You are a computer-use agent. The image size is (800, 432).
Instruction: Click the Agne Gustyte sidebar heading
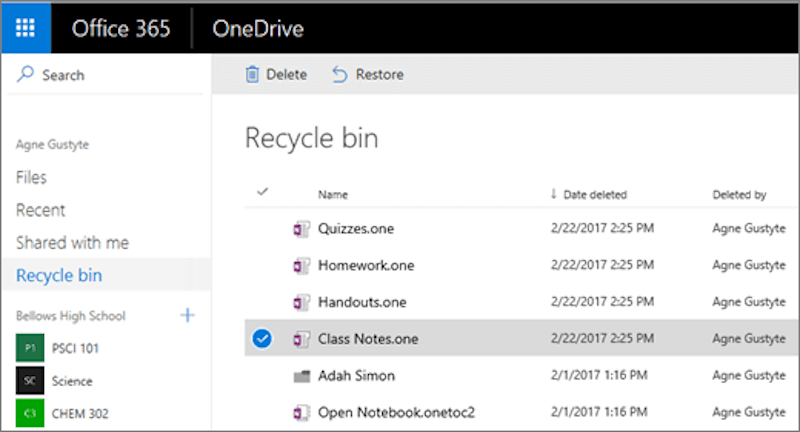[x=52, y=144]
